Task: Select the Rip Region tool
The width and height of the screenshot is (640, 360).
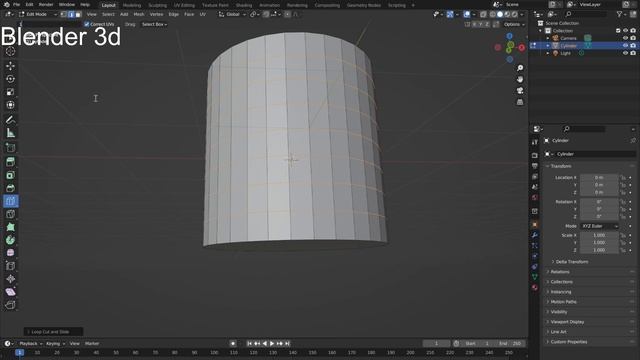Action: pyautogui.click(x=11, y=305)
